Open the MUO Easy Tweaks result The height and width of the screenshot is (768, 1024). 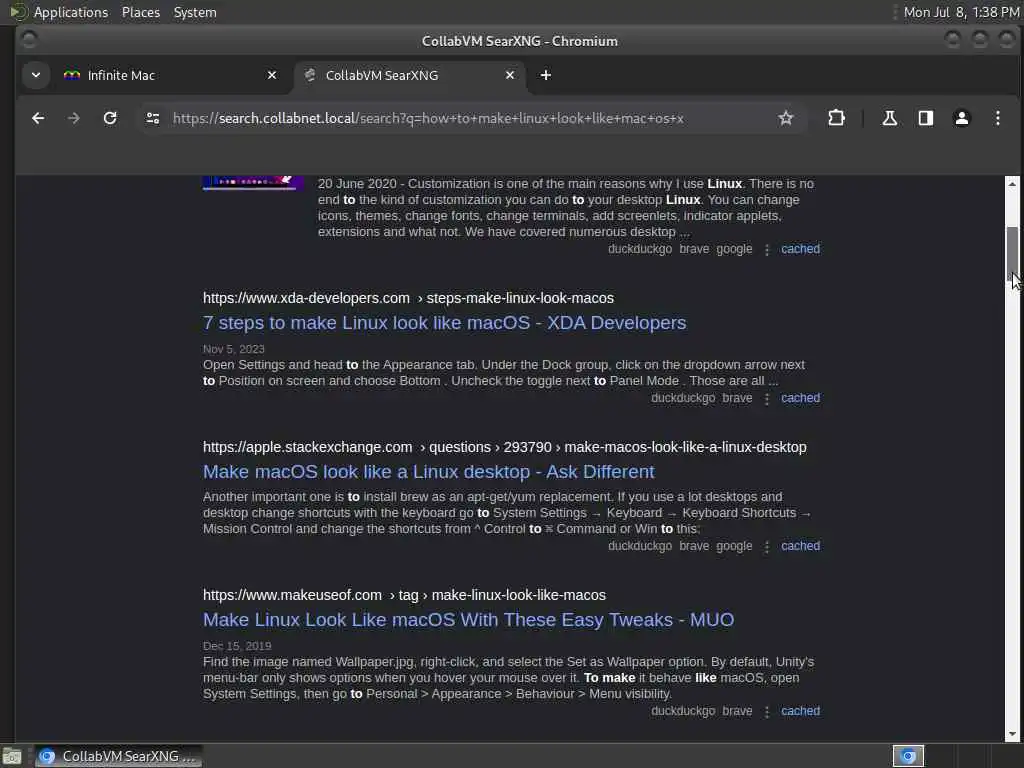point(468,620)
